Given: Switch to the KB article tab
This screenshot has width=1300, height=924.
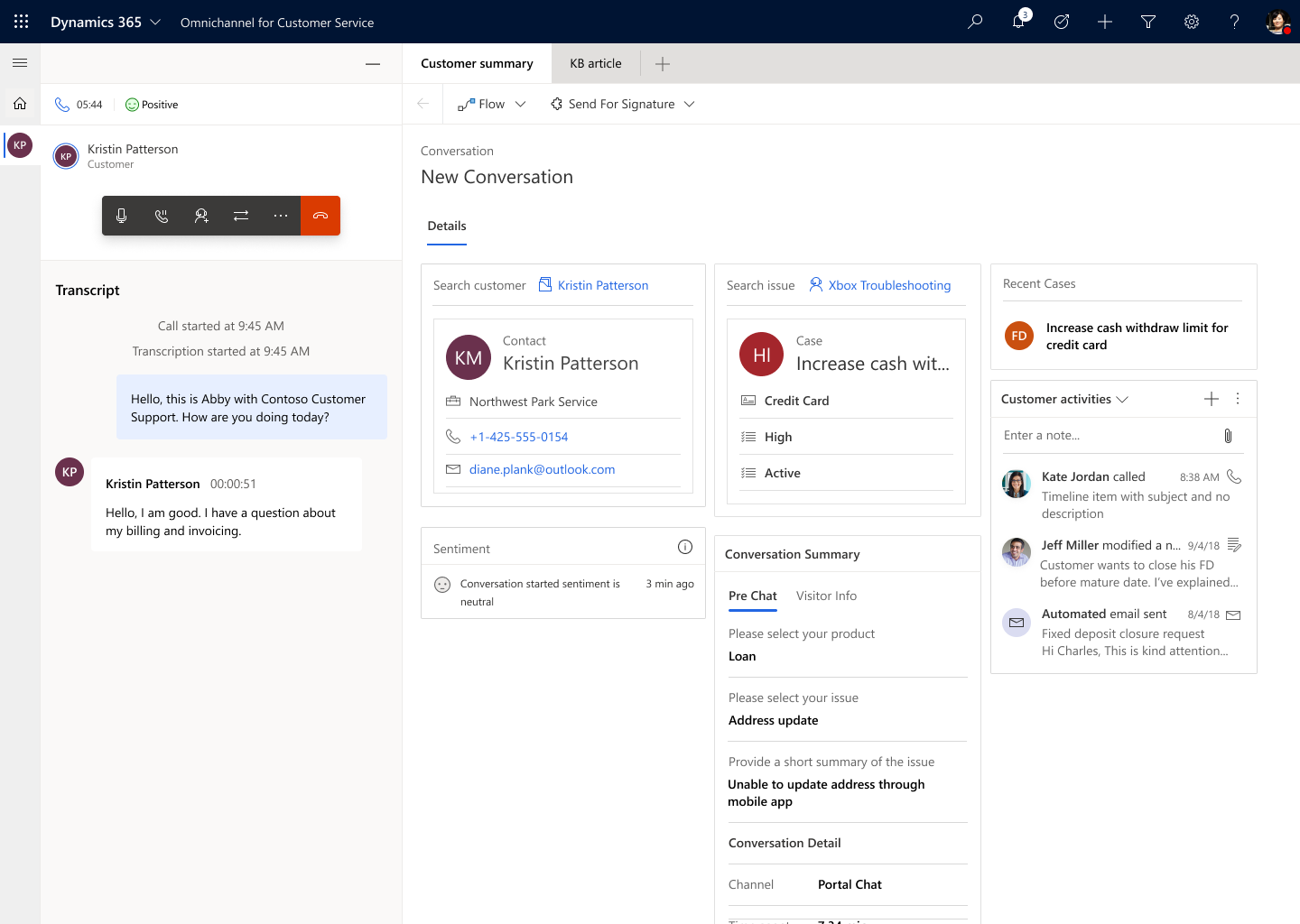Looking at the screenshot, I should click(x=596, y=63).
